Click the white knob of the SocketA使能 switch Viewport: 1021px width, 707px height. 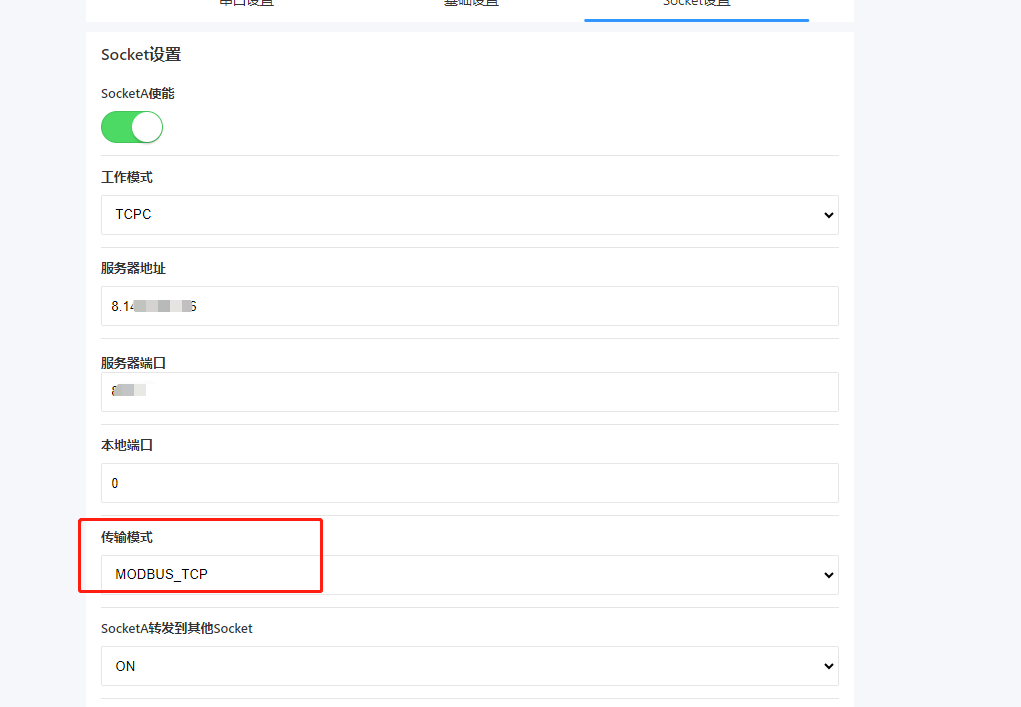(x=146, y=127)
